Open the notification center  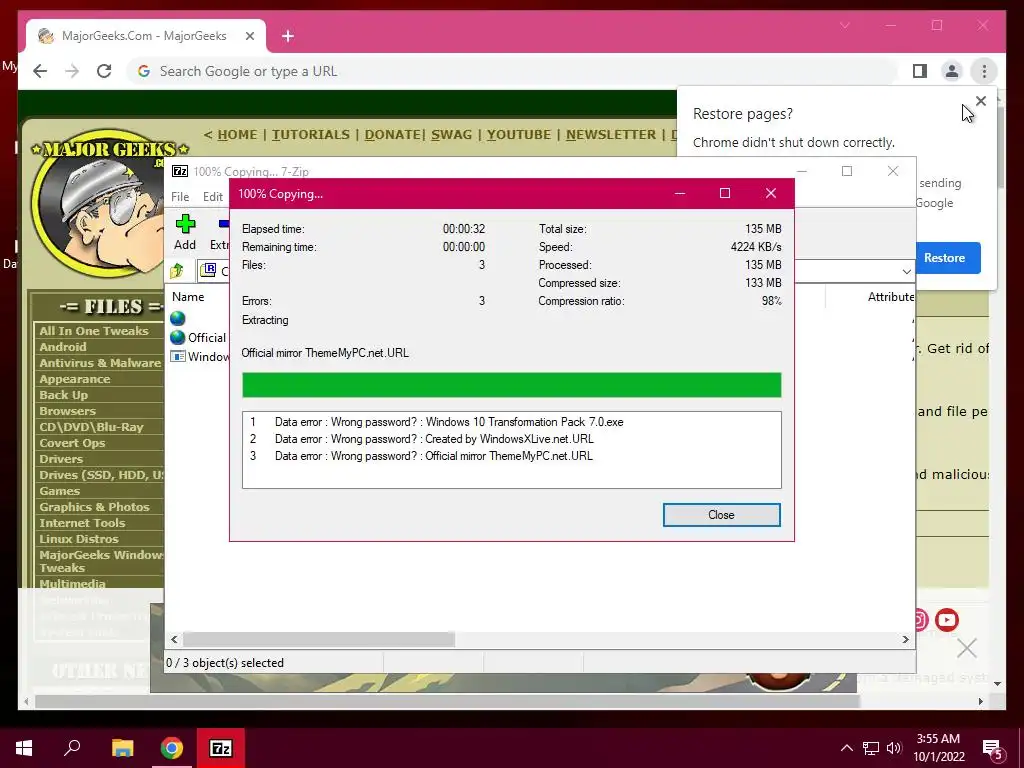pos(994,749)
